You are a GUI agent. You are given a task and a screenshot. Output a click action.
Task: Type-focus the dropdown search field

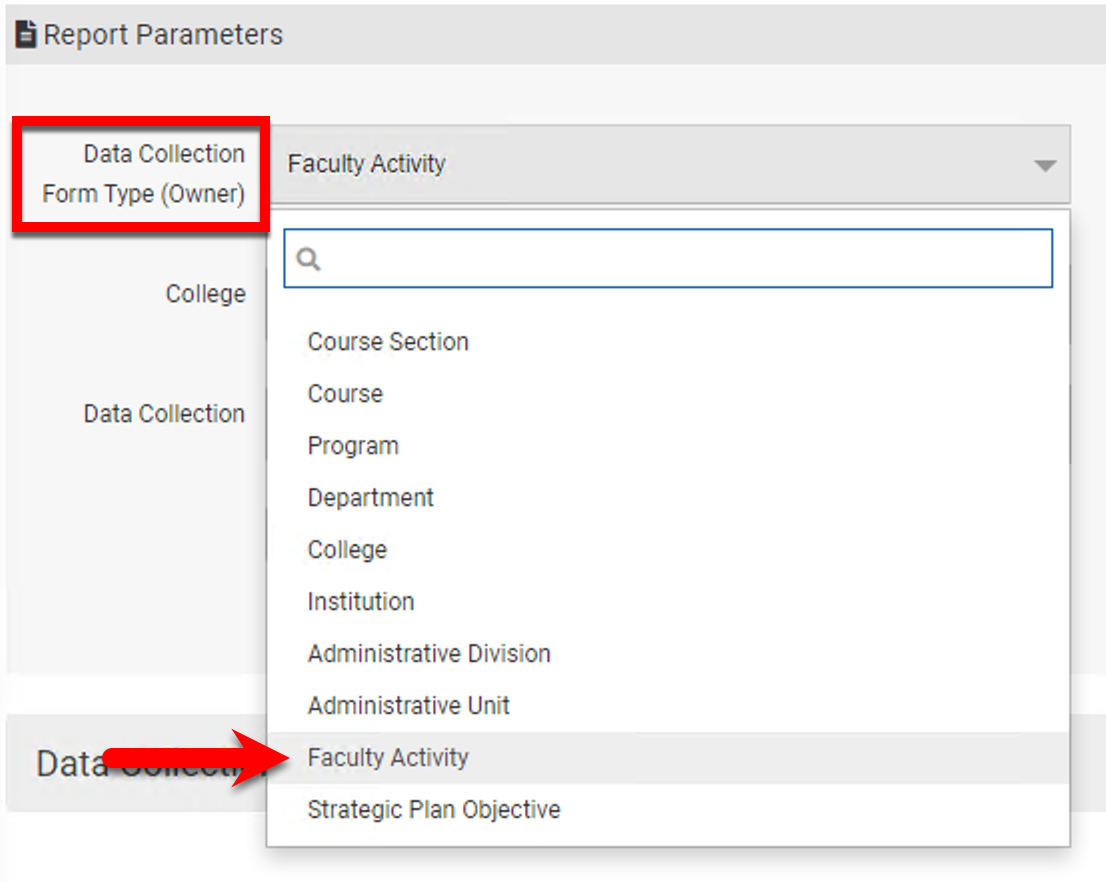coord(680,259)
